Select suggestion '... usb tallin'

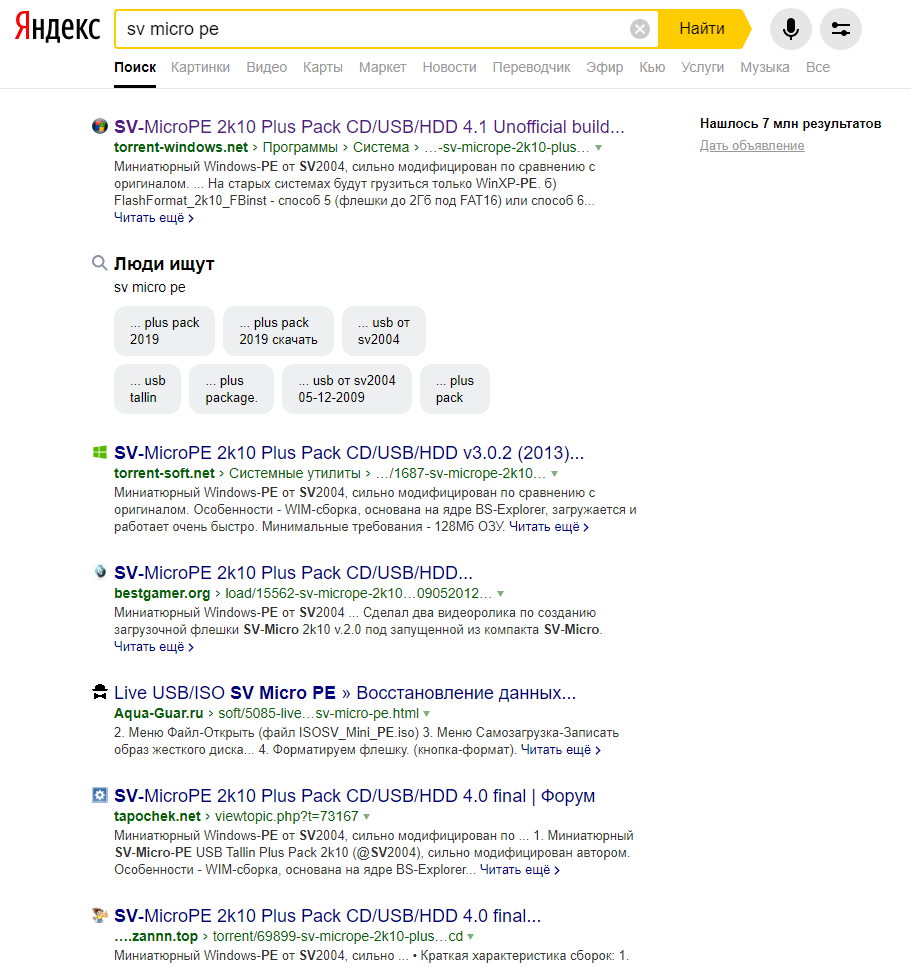147,389
